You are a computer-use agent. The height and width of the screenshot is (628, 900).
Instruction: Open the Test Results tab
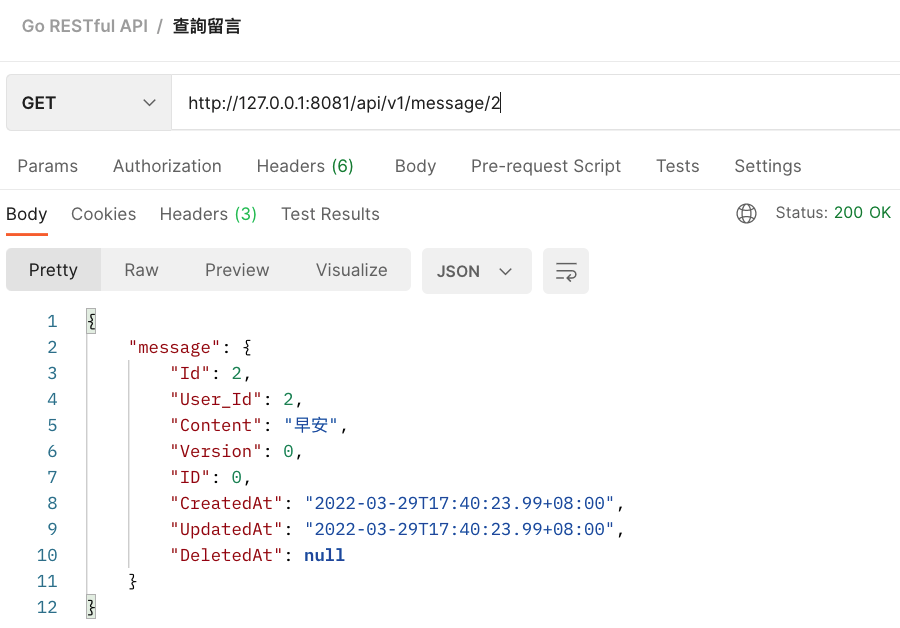331,214
